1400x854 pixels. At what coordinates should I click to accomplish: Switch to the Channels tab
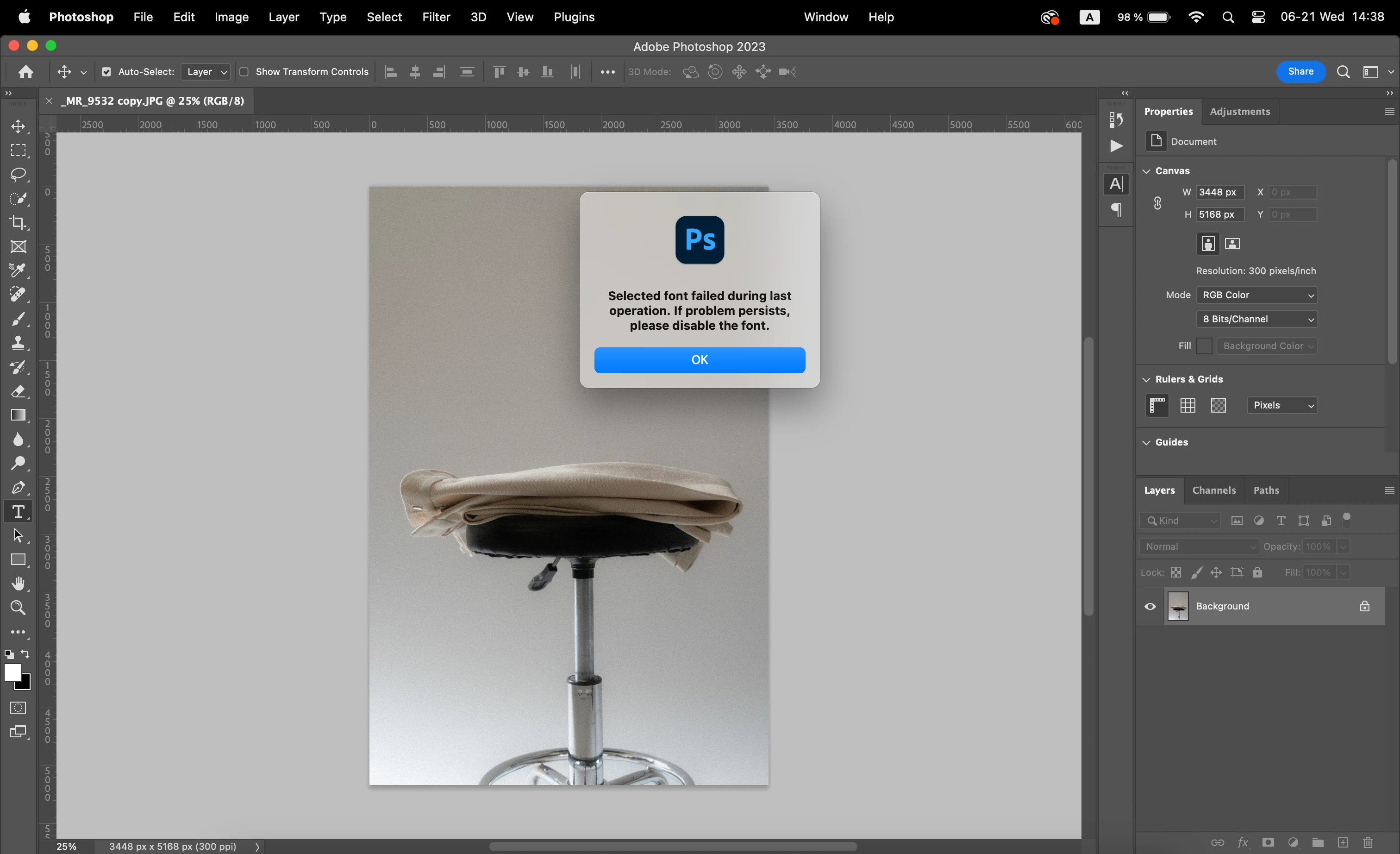1213,490
